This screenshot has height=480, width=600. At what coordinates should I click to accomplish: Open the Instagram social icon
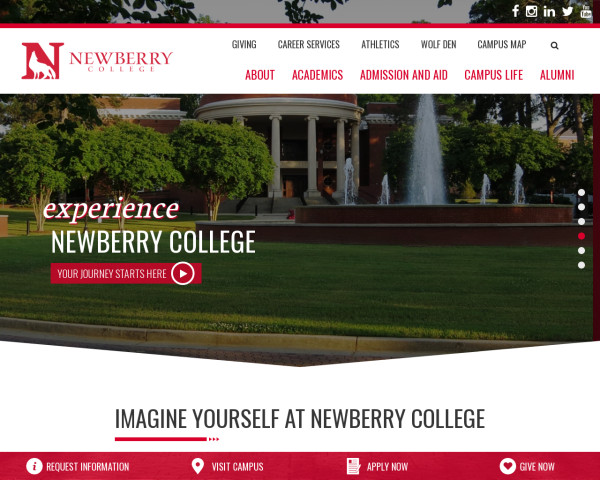point(531,11)
